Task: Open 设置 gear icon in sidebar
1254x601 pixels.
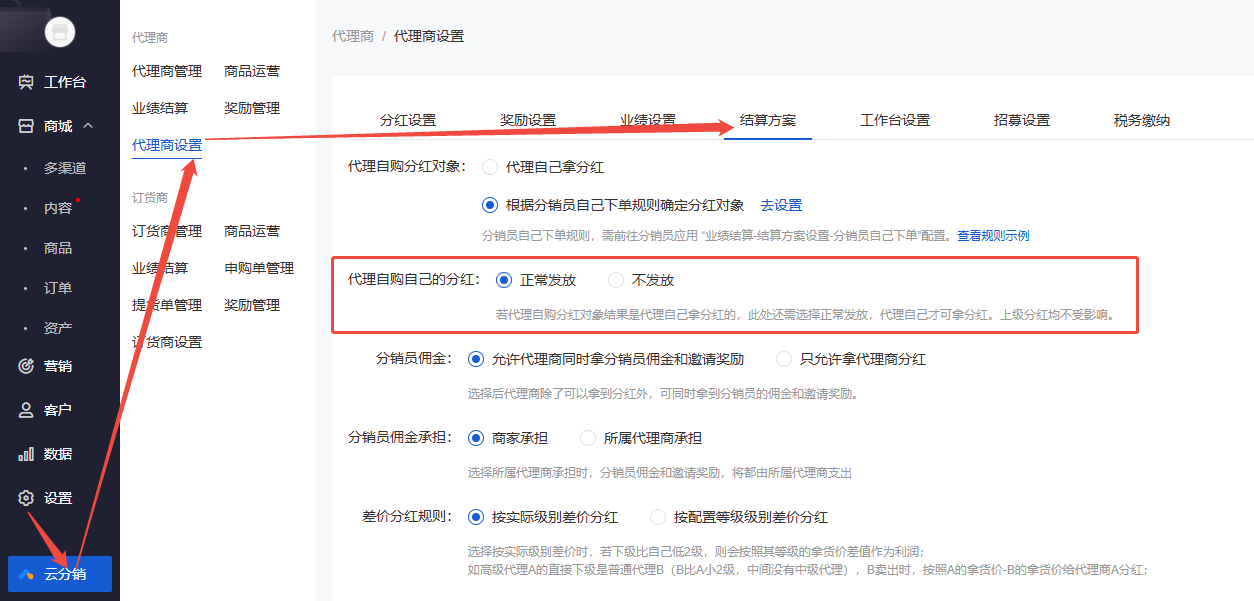Action: coord(26,498)
